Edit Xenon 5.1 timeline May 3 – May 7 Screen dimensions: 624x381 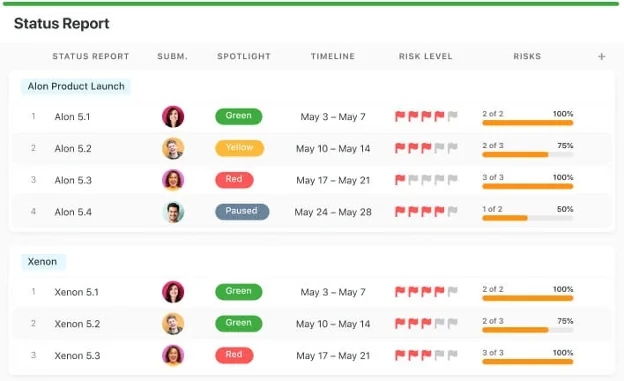coord(333,292)
